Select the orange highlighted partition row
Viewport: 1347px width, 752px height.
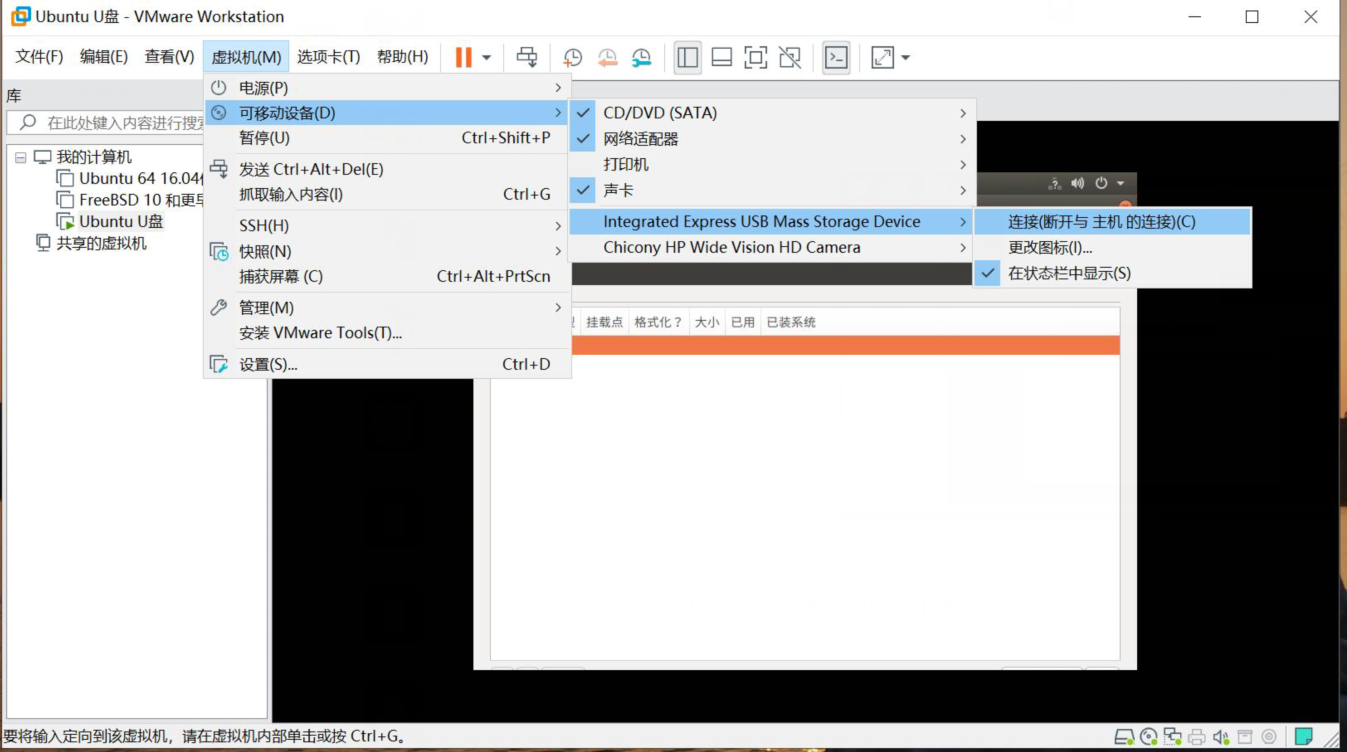click(846, 345)
